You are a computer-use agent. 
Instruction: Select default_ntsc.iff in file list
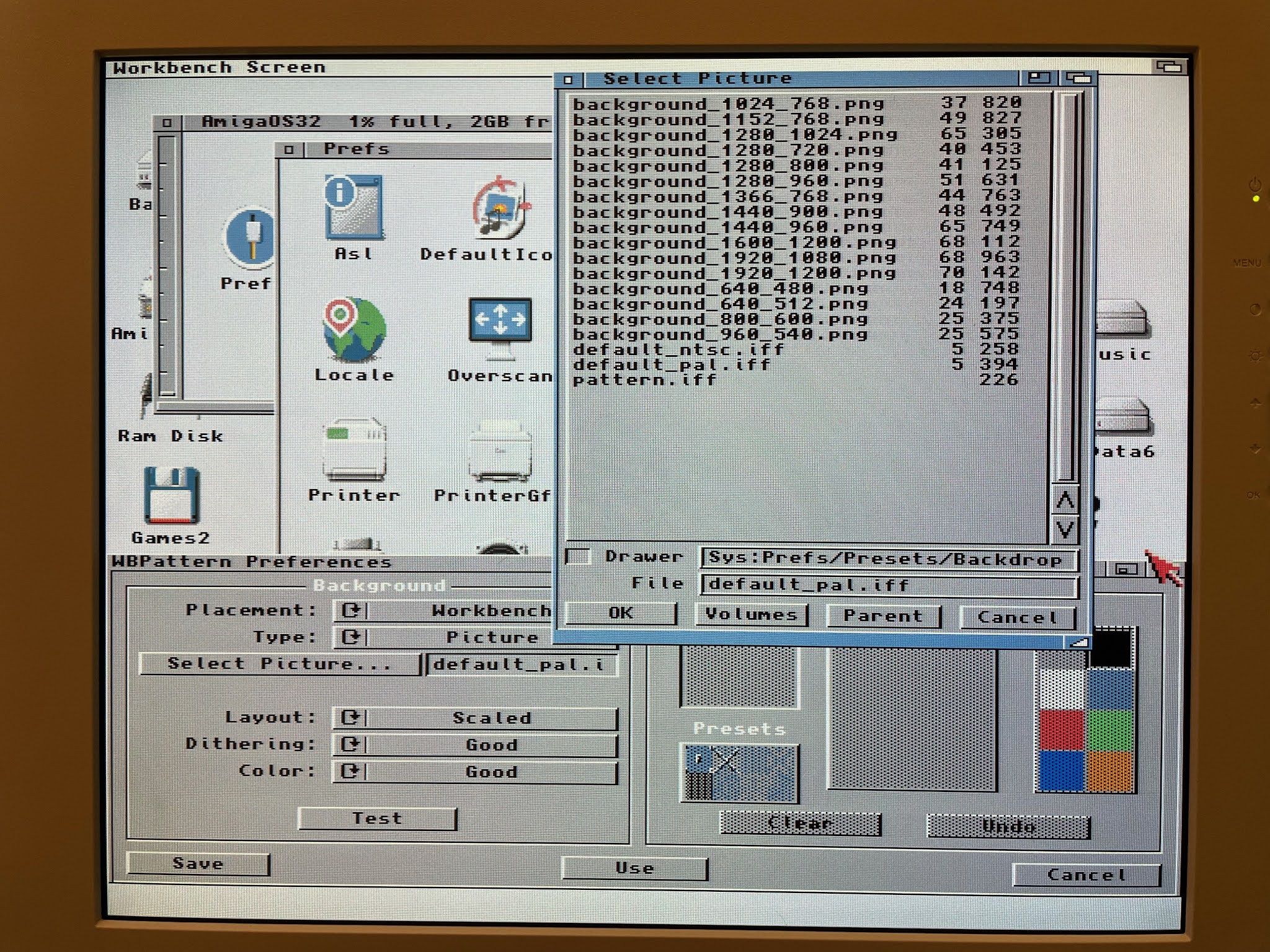point(797,349)
